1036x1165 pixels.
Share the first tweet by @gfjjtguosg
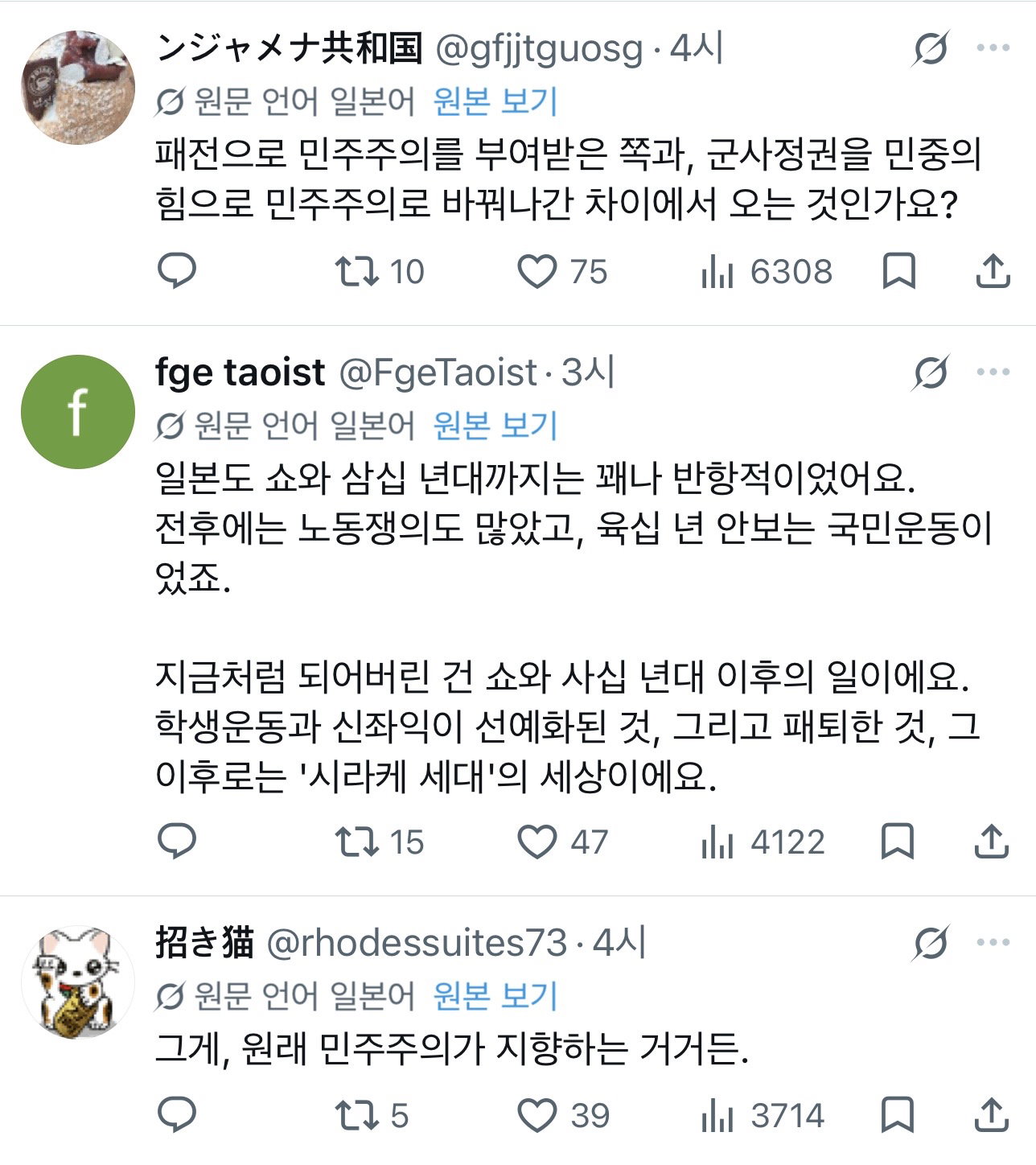click(993, 271)
